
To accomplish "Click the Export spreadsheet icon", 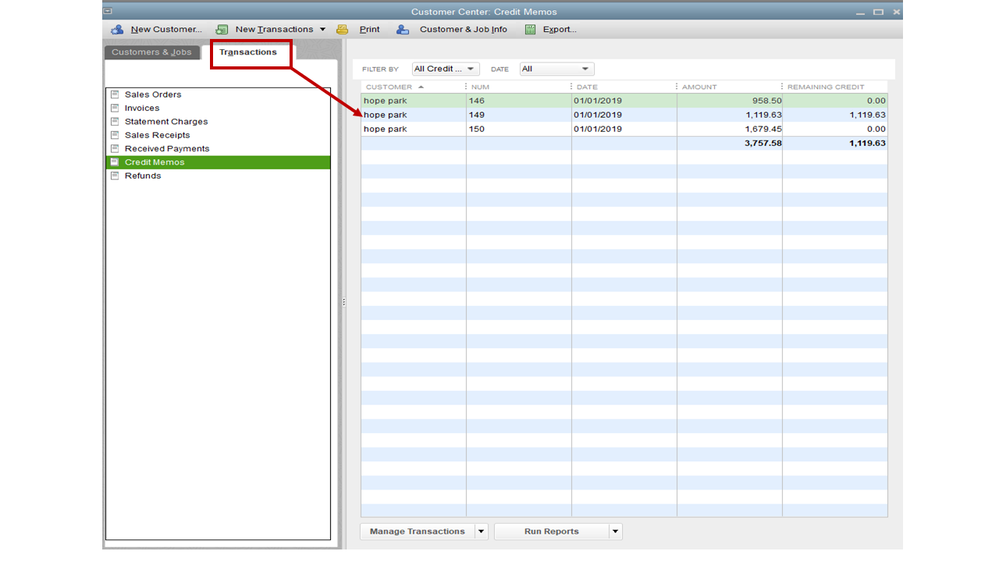I will coord(530,29).
